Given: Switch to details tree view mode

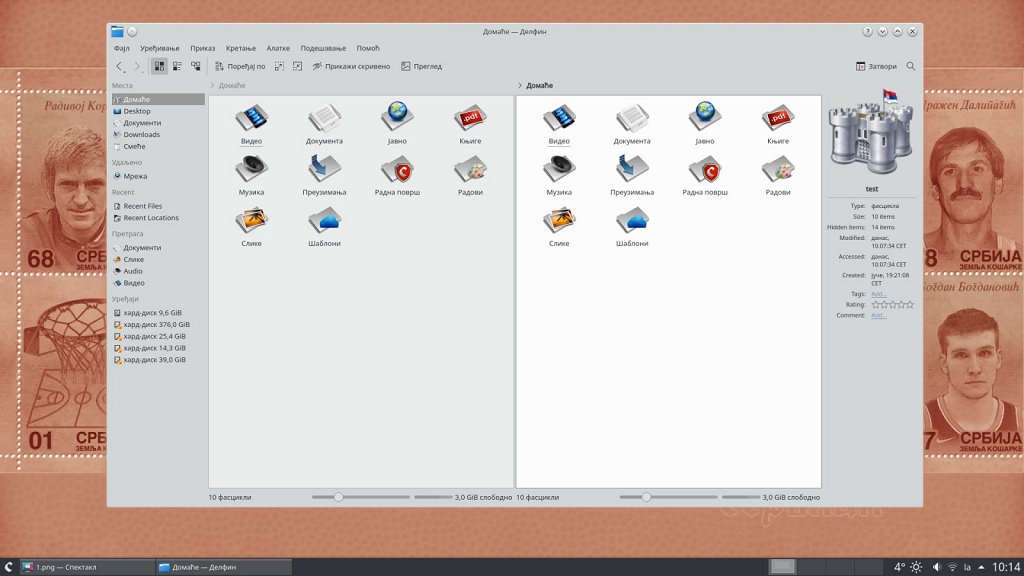Looking at the screenshot, I should tap(195, 66).
